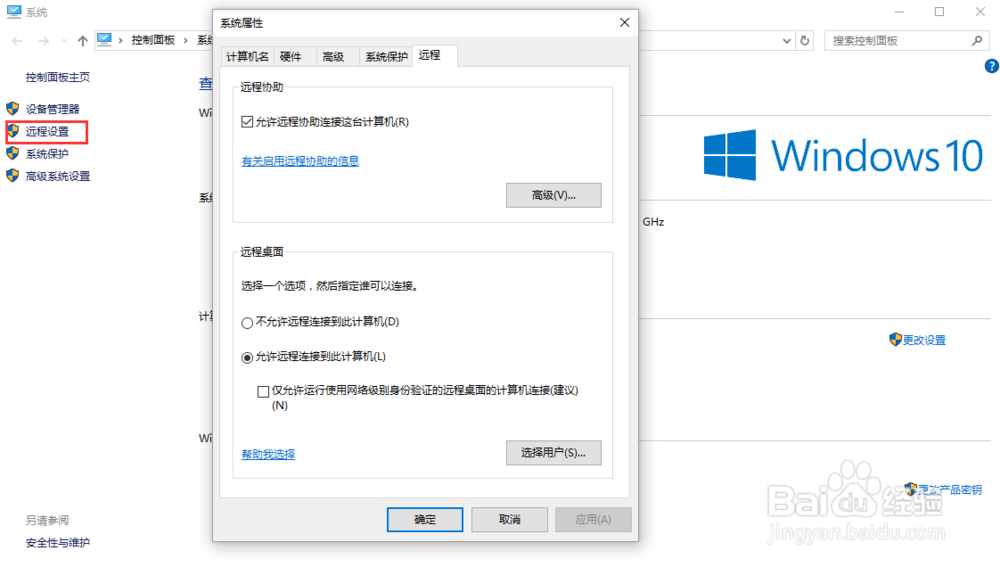Image resolution: width=1000 pixels, height=567 pixels.
Task: Refresh the control panel window
Action: [x=805, y=41]
